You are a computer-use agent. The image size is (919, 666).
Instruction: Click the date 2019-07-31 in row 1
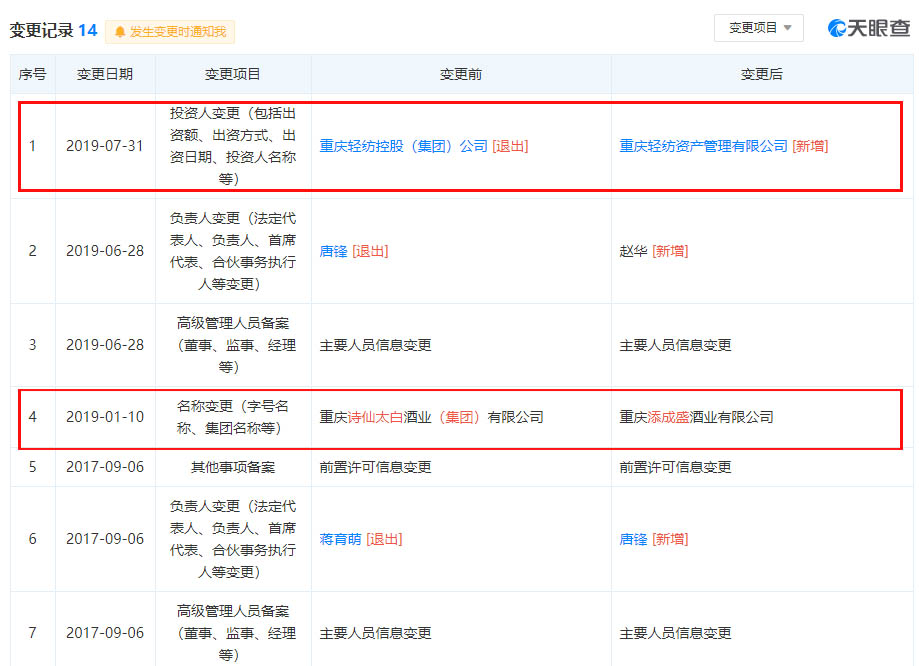pos(105,146)
